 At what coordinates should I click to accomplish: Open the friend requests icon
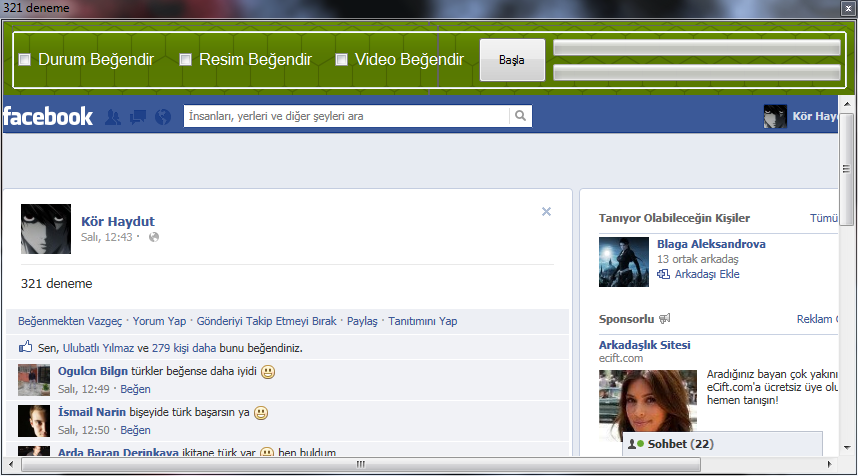113,117
